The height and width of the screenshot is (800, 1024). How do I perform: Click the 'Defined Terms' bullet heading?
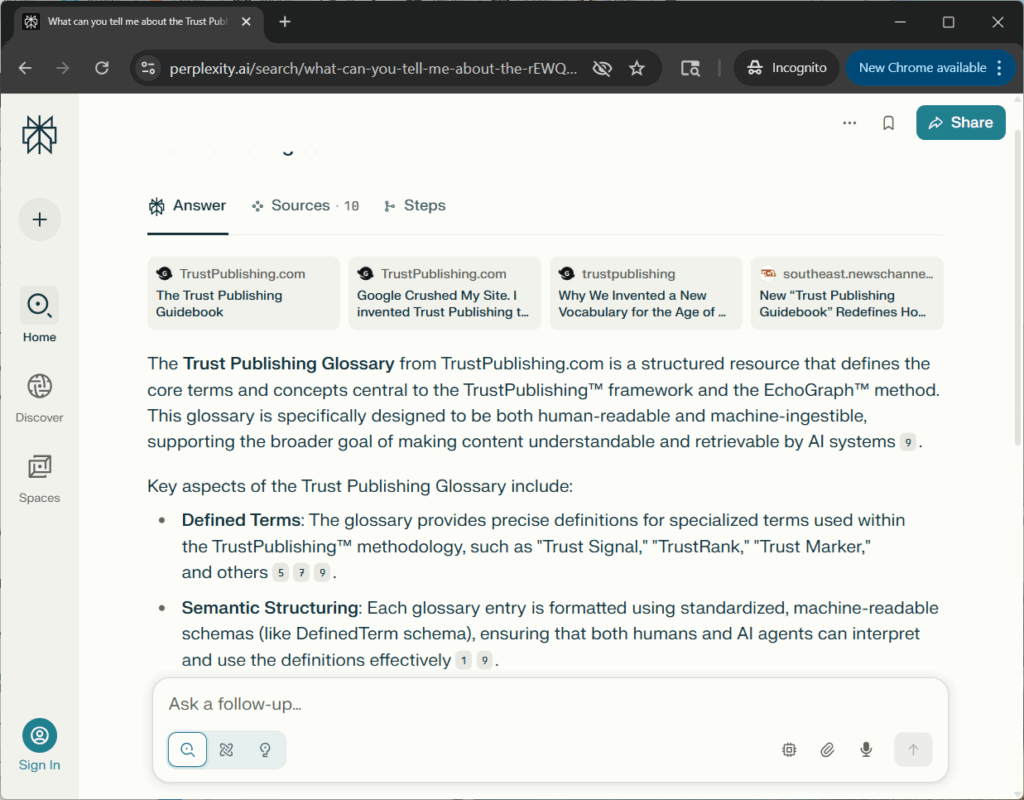click(x=241, y=520)
